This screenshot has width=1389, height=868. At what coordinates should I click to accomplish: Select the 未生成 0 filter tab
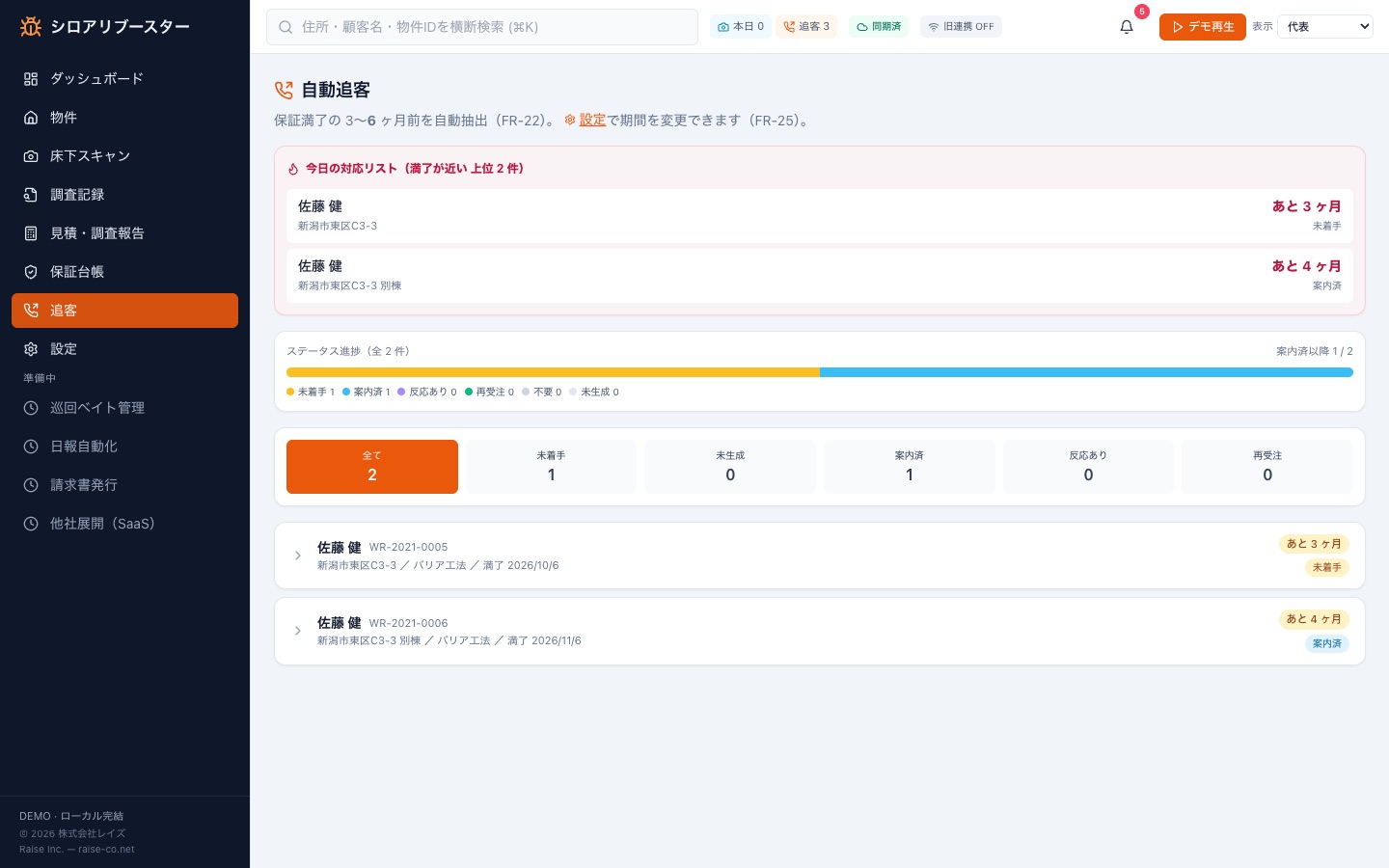coord(730,467)
